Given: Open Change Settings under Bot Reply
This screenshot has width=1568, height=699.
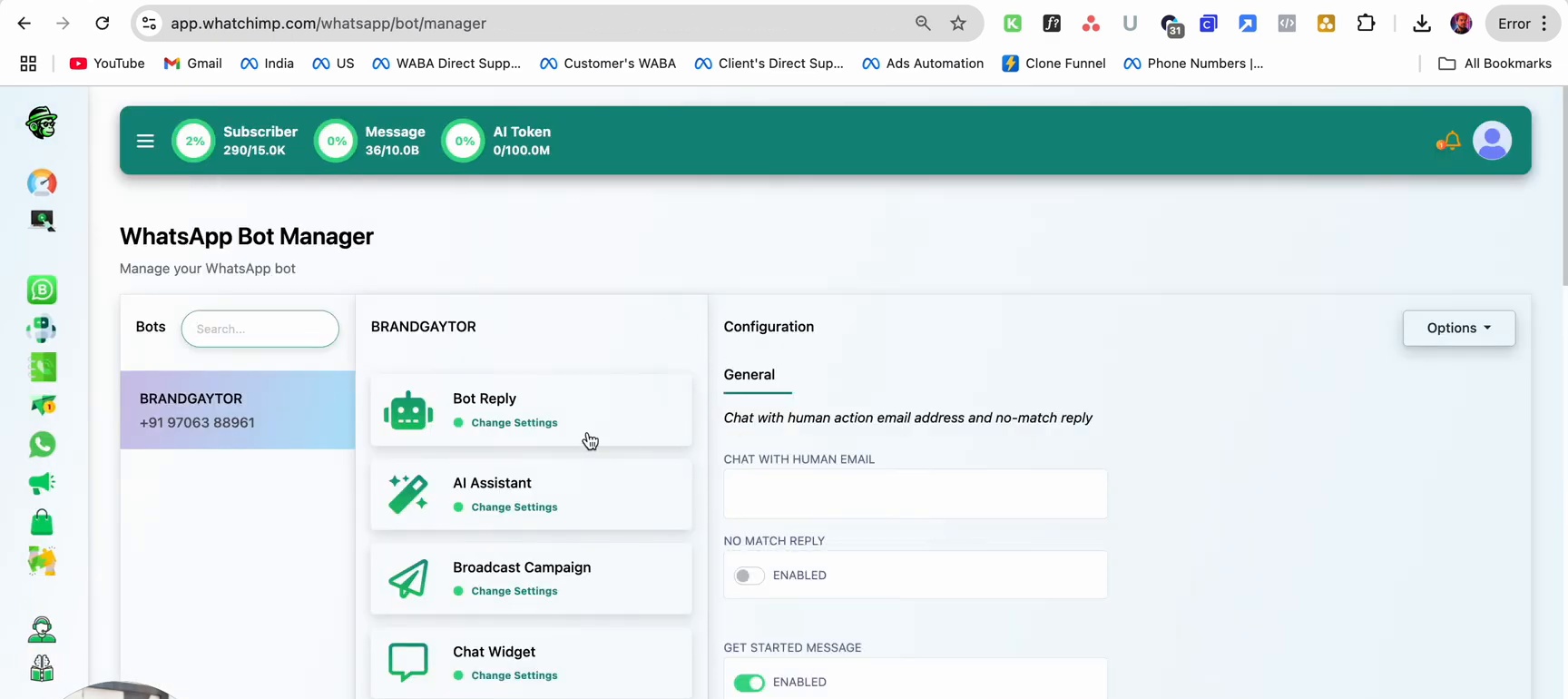Looking at the screenshot, I should [x=514, y=423].
